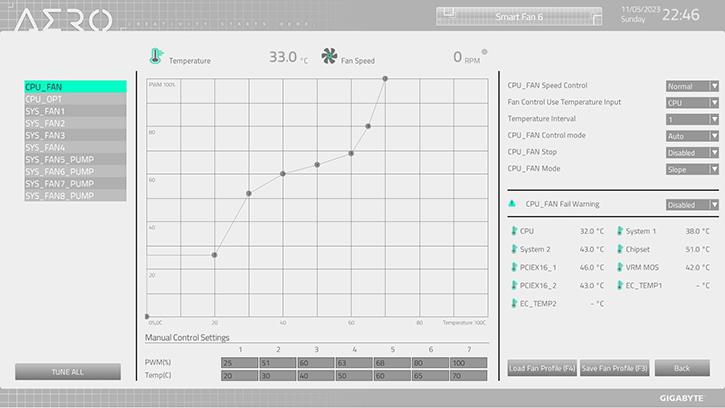Click the CPU_FAN Fail Warning triangle icon
The height and width of the screenshot is (408, 725).
click(512, 204)
